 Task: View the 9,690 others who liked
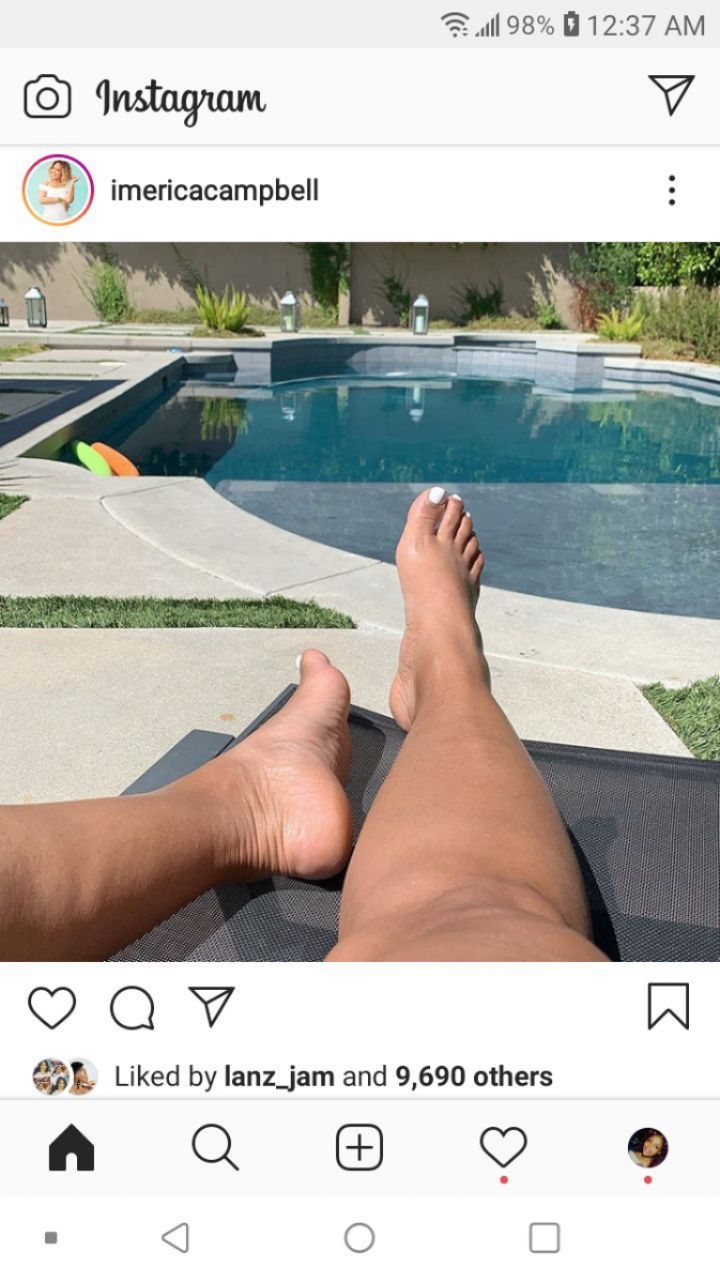pyautogui.click(x=474, y=1076)
